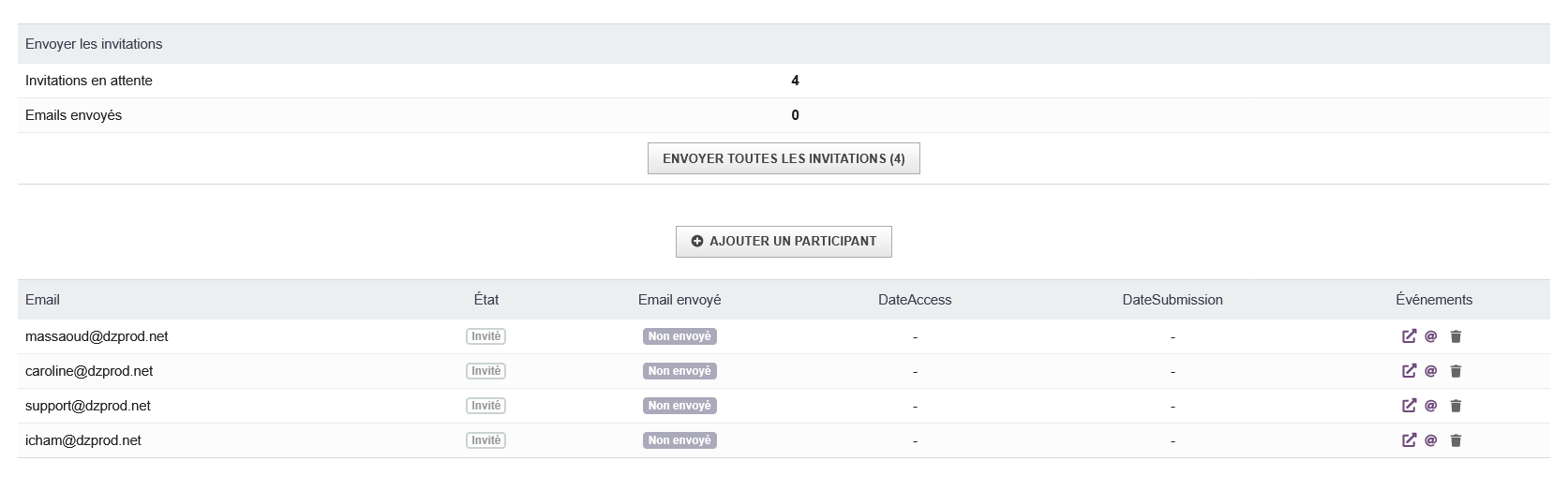Image resolution: width=1568 pixels, height=491 pixels.
Task: Select the caroline@dzprod.net email text
Action: pyautogui.click(x=89, y=371)
